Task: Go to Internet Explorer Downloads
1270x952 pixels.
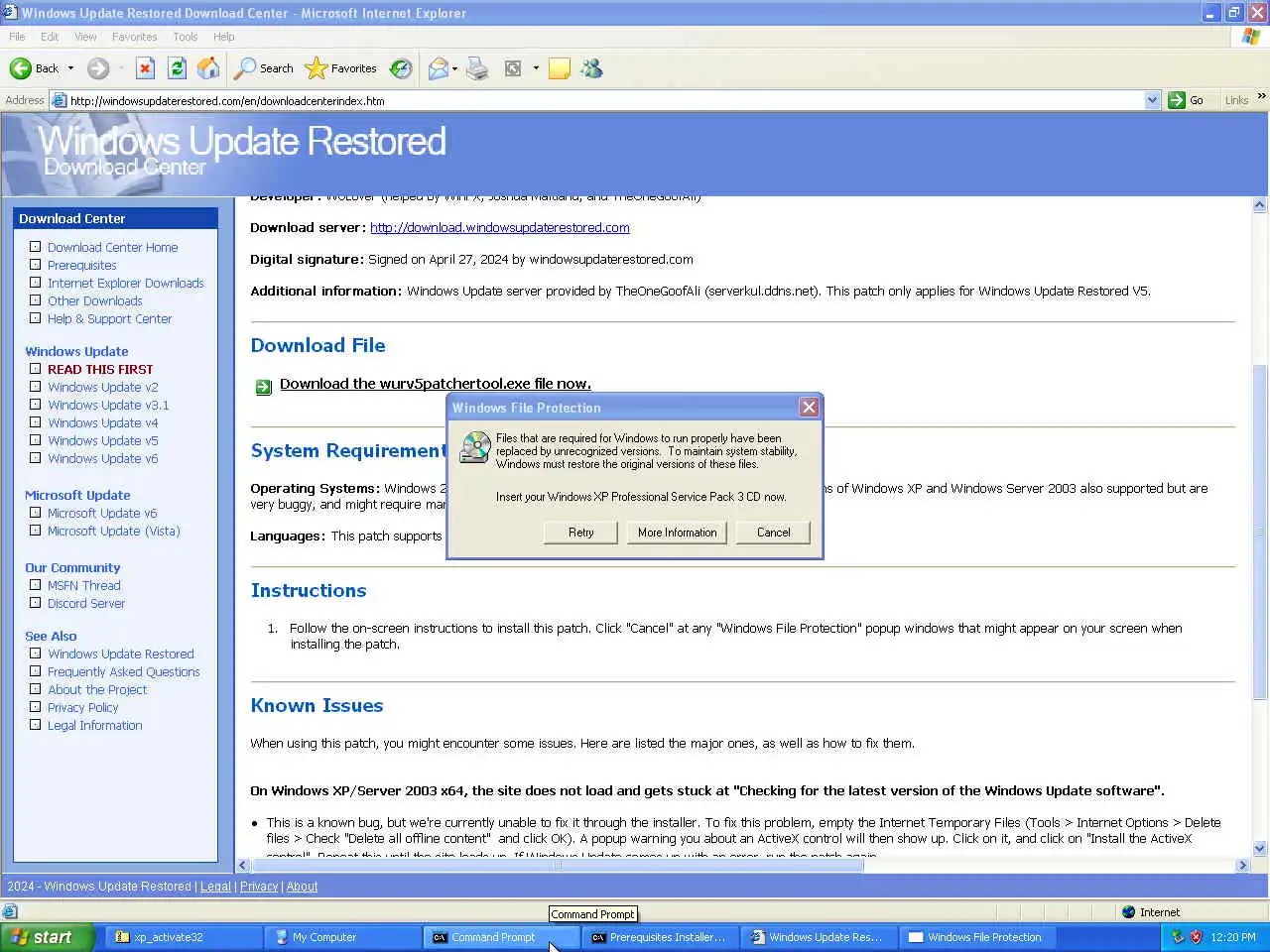Action: point(126,283)
